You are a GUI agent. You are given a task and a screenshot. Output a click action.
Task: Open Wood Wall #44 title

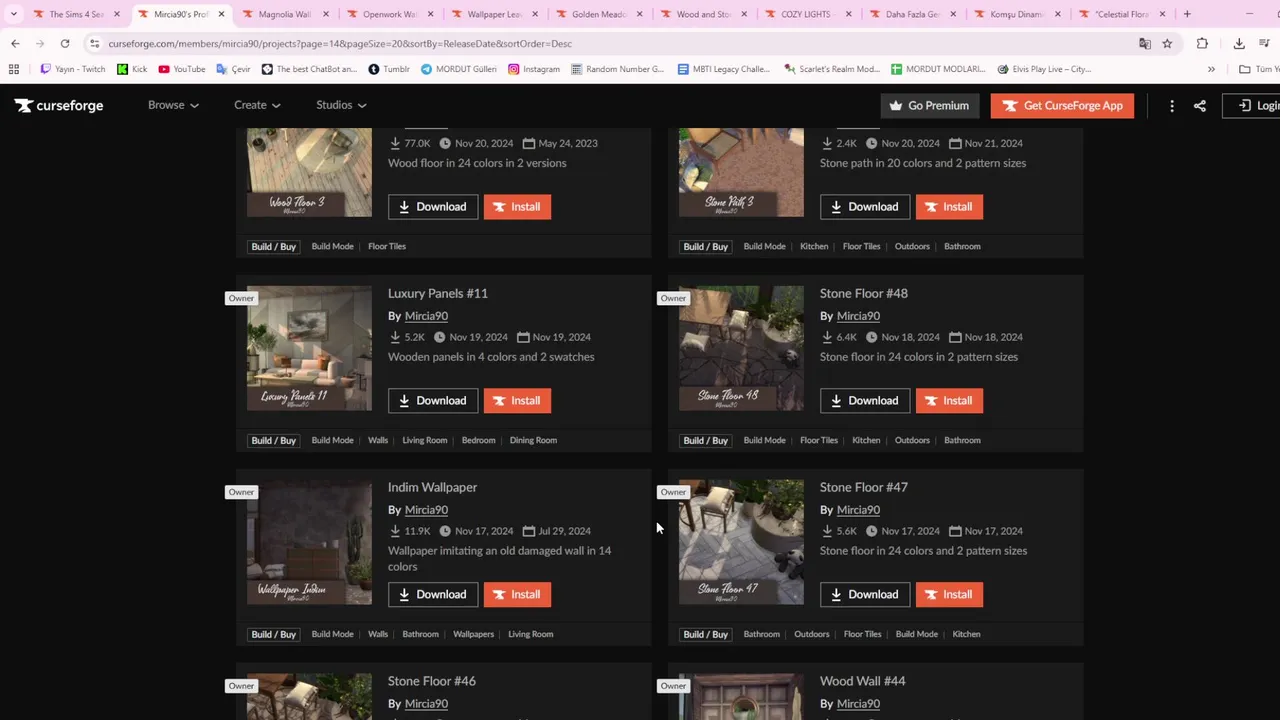(862, 681)
